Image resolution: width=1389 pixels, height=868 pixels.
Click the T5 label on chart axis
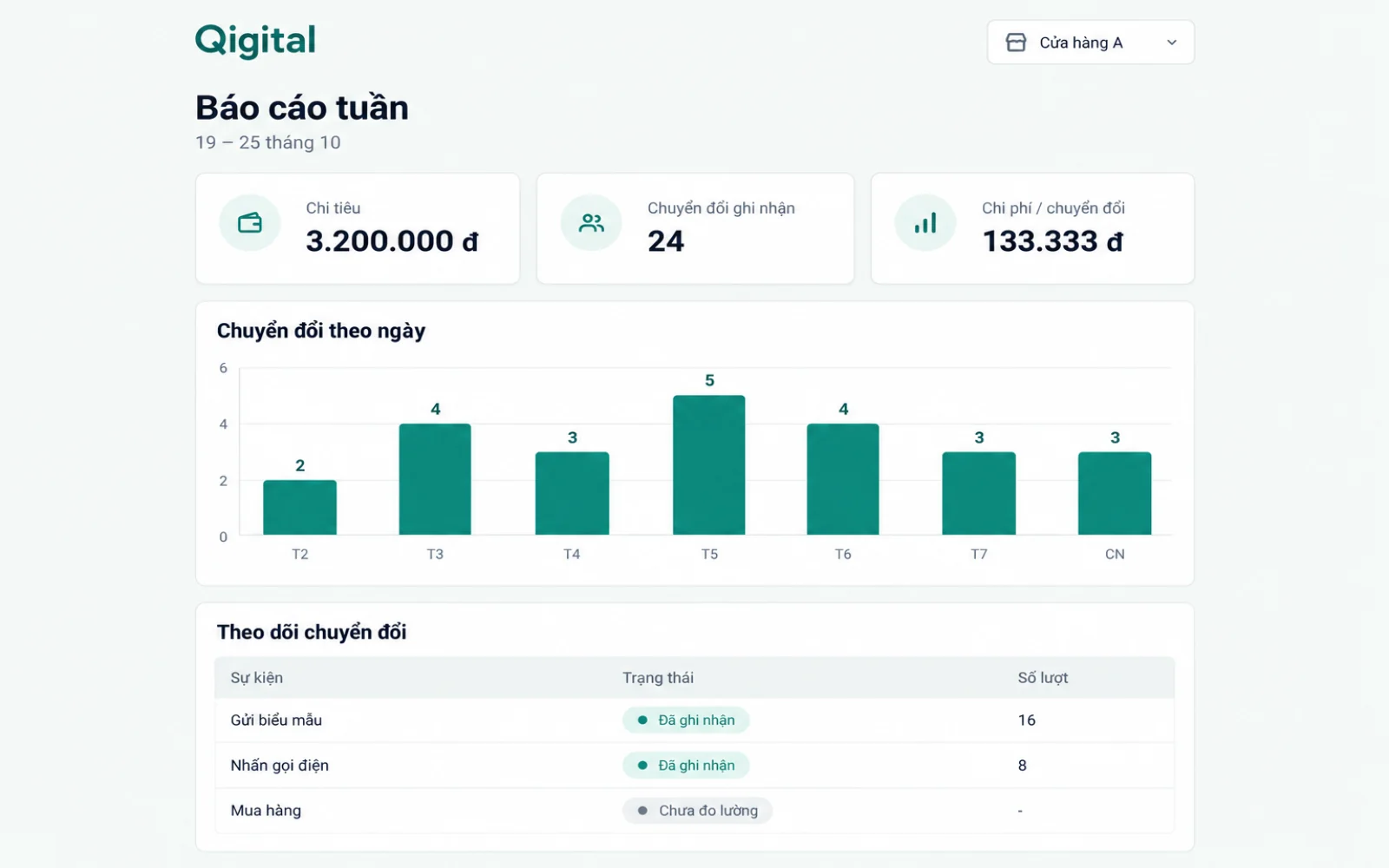709,554
